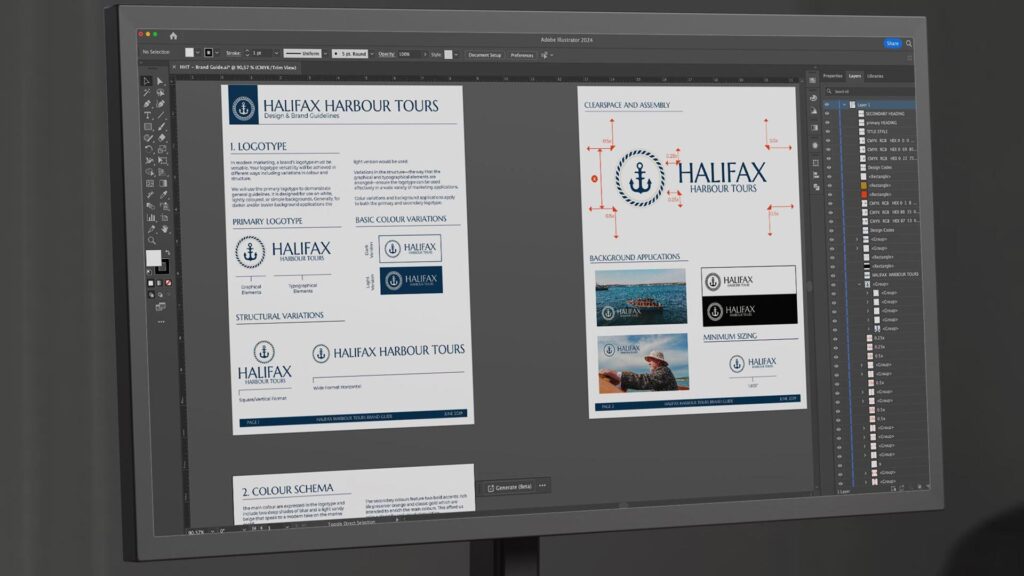Viewport: 1024px width, 576px height.
Task: Switch to the Libraries tab
Action: point(875,76)
